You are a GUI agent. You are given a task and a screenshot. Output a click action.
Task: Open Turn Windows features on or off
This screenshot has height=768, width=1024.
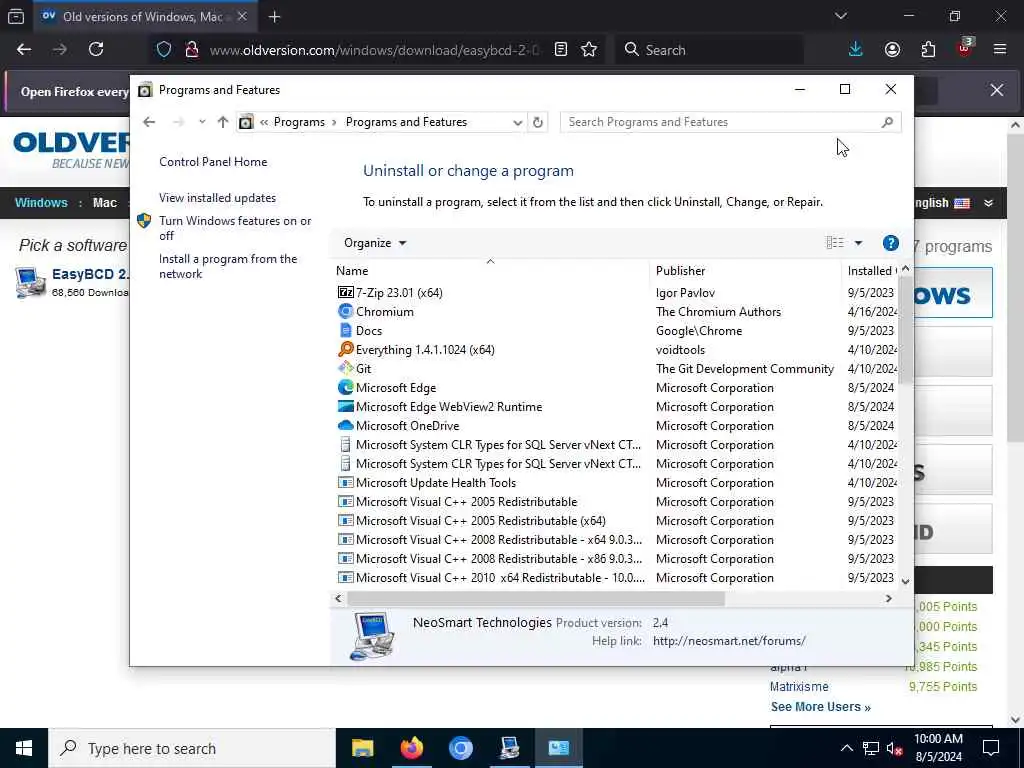click(235, 228)
